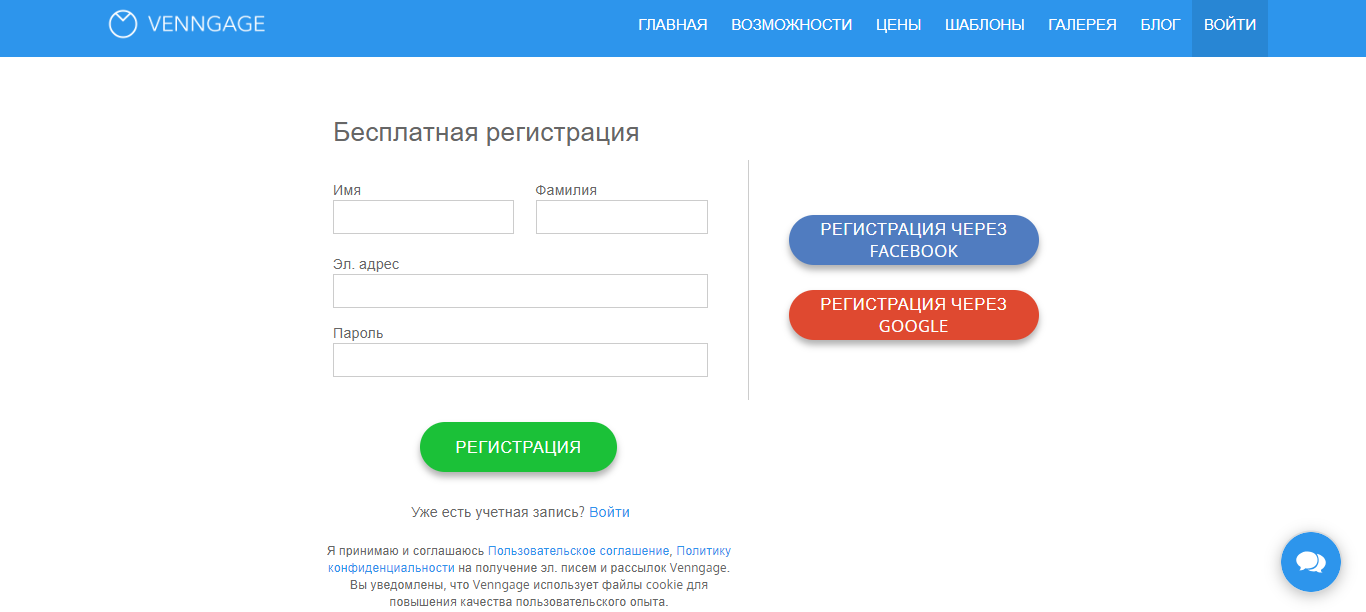Open the Цены pricing page
This screenshot has height=612, width=1366.
click(898, 25)
